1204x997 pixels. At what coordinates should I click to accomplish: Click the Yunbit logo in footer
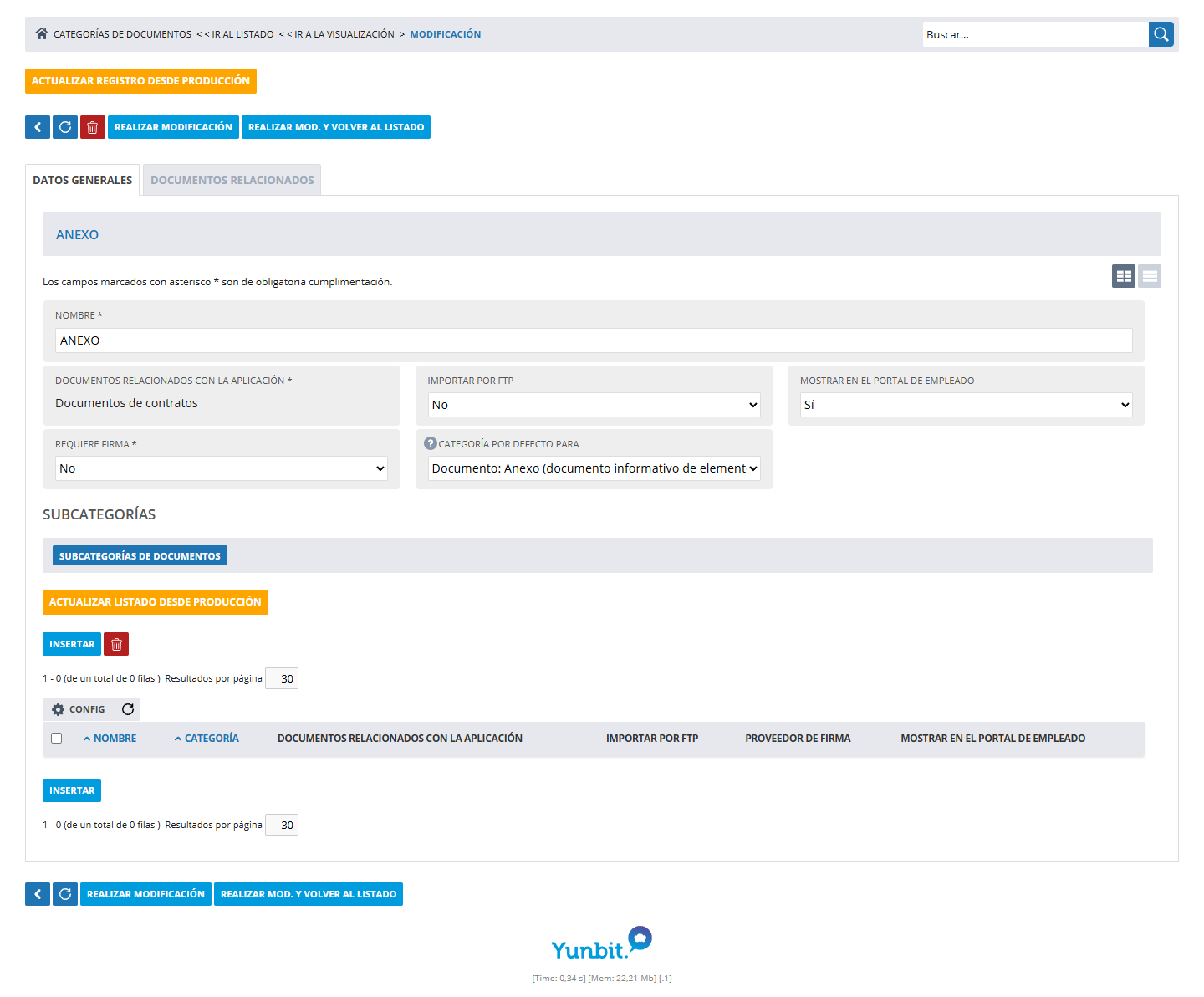[x=601, y=943]
